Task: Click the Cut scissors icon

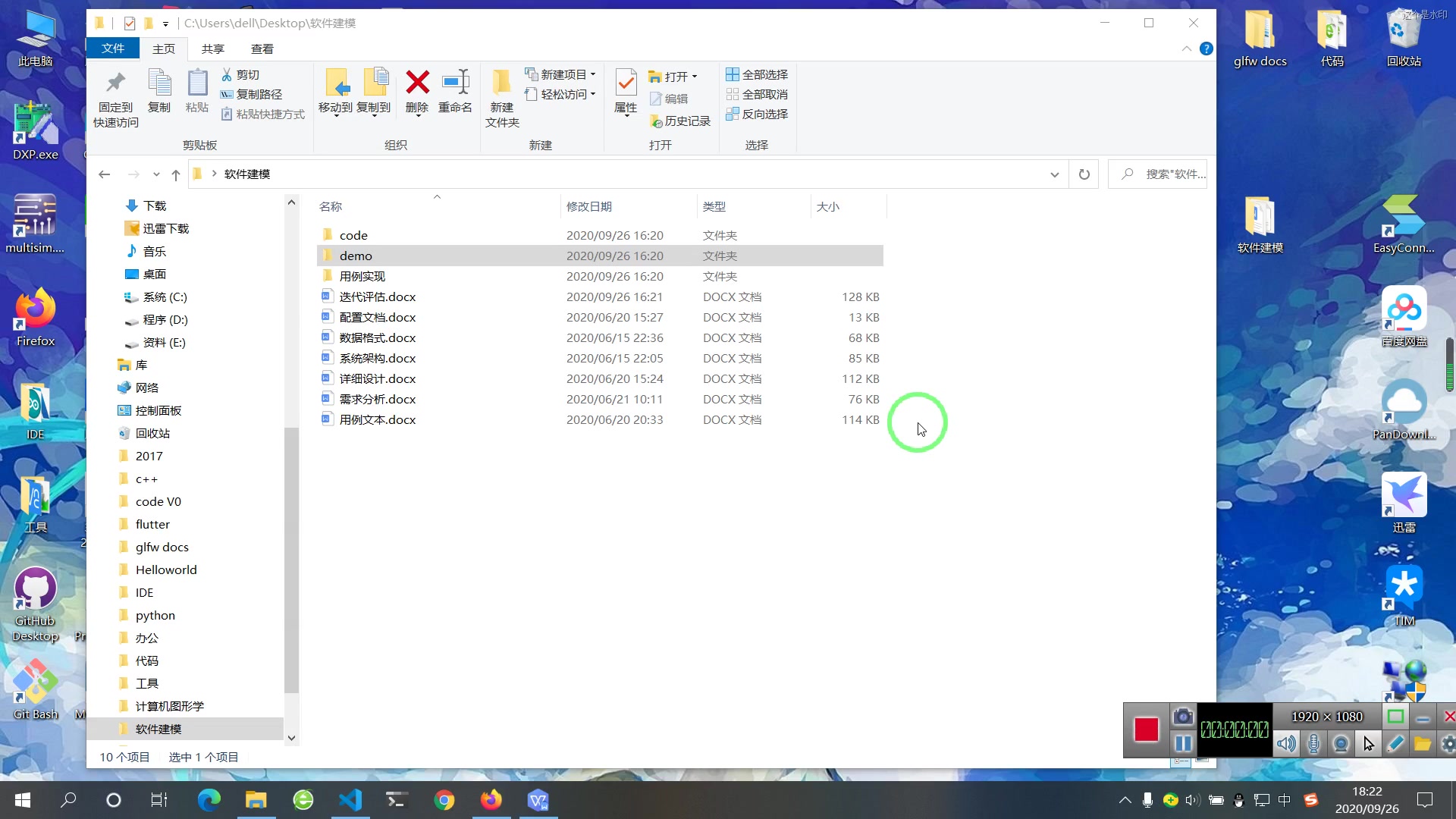Action: pyautogui.click(x=227, y=74)
